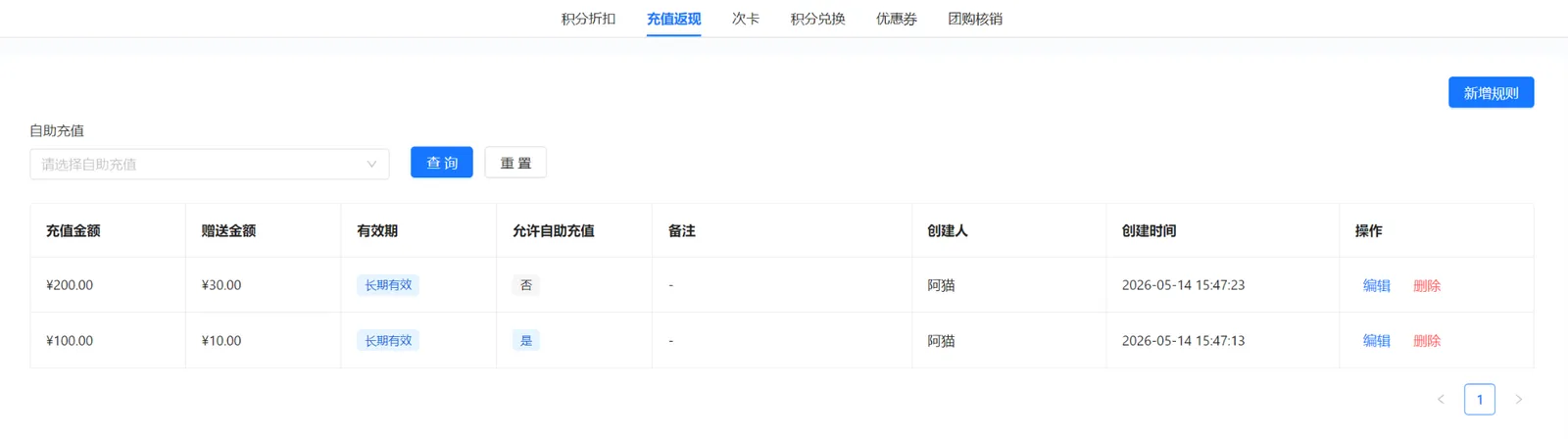Open the 次卡 tab
Viewport: 1568px width, 439px height.
[x=746, y=19]
